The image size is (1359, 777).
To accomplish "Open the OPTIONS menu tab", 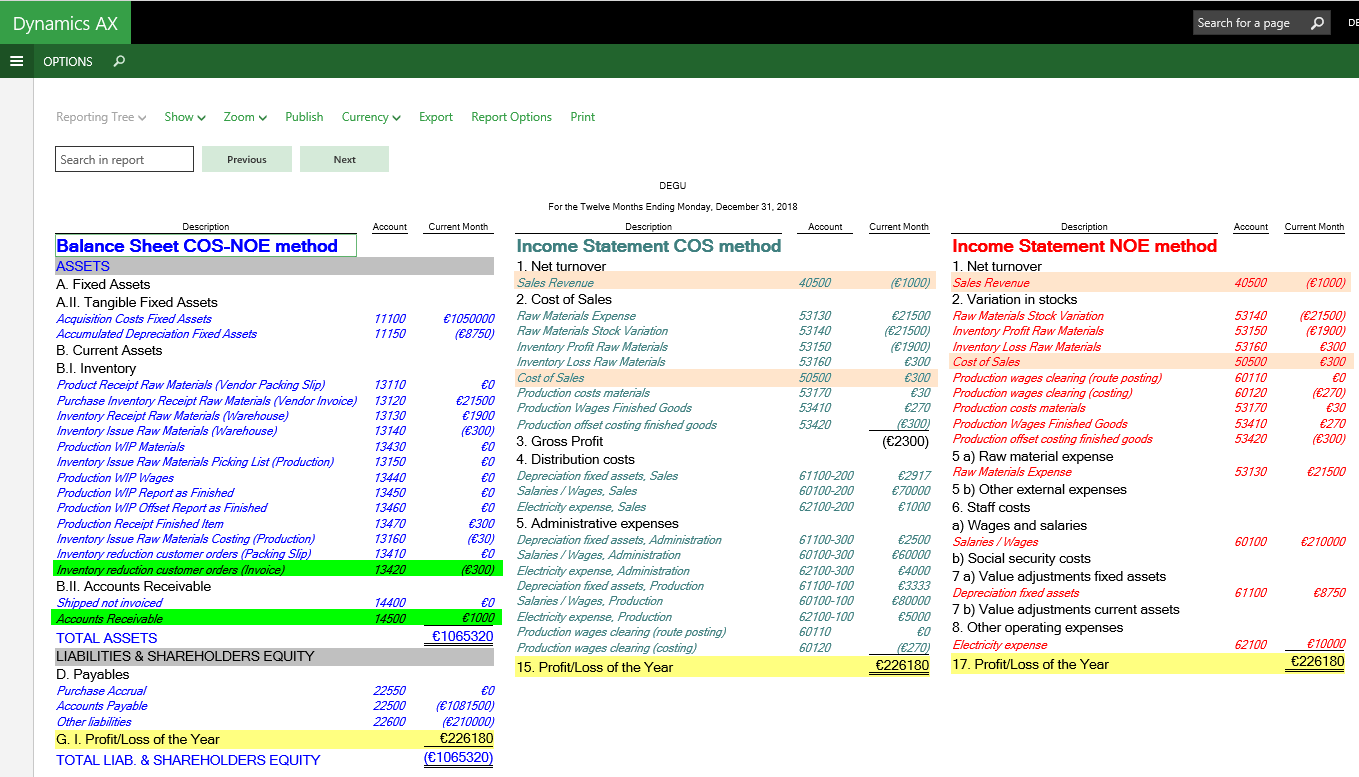I will [x=68, y=61].
